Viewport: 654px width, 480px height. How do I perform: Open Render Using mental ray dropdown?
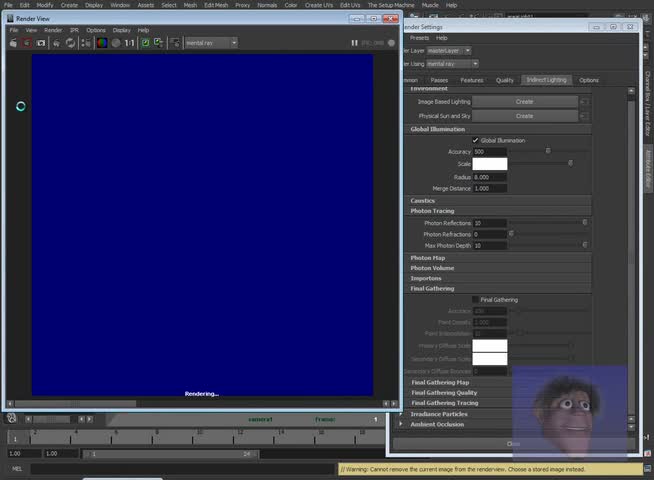tap(452, 64)
